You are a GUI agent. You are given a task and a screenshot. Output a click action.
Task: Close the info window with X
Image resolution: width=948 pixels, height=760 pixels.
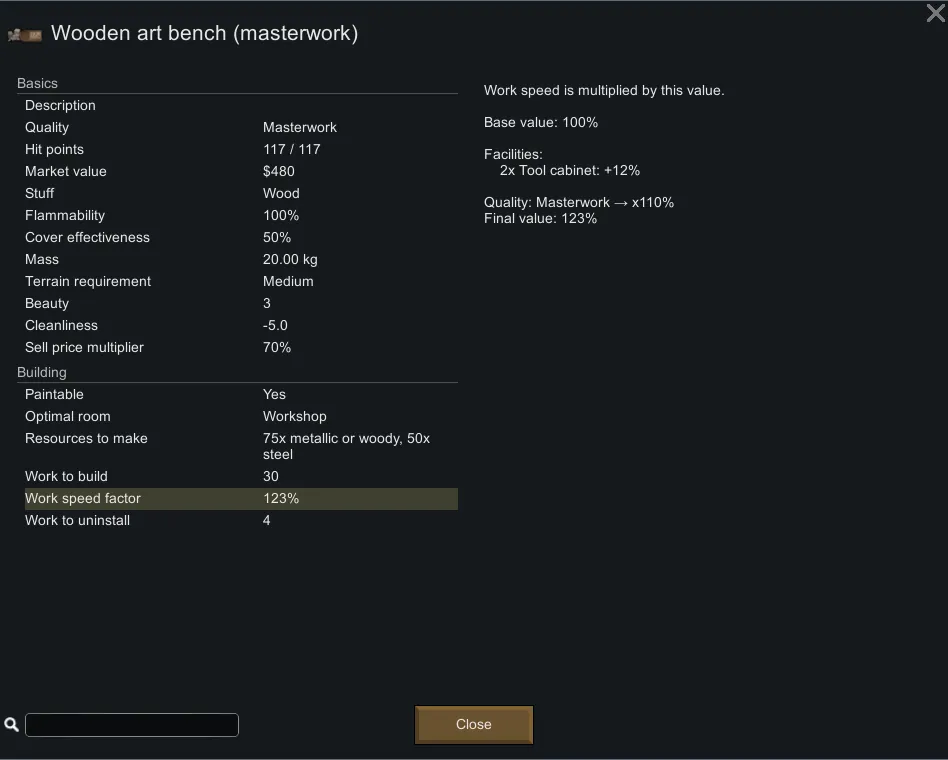point(935,14)
